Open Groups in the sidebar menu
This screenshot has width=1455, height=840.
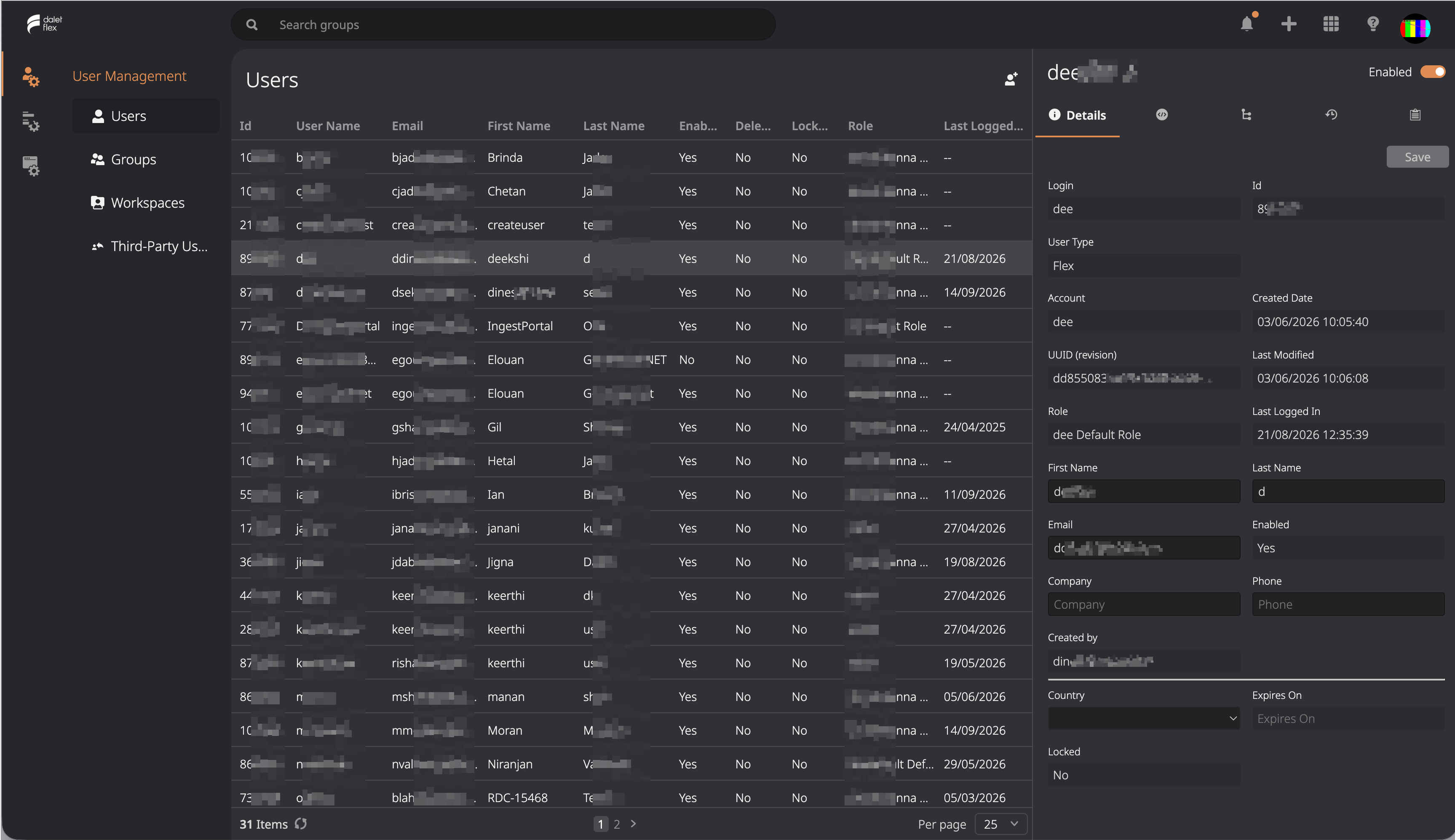click(x=145, y=159)
